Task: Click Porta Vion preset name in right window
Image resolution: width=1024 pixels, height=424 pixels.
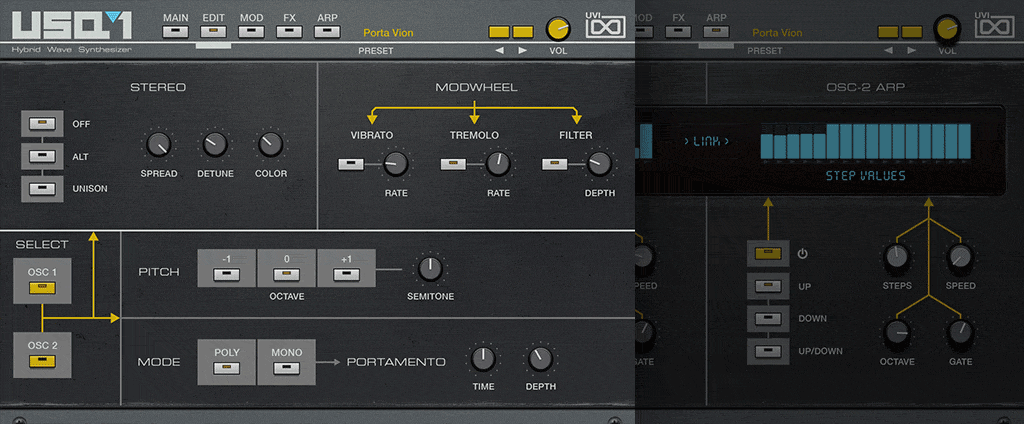Action: [777, 33]
